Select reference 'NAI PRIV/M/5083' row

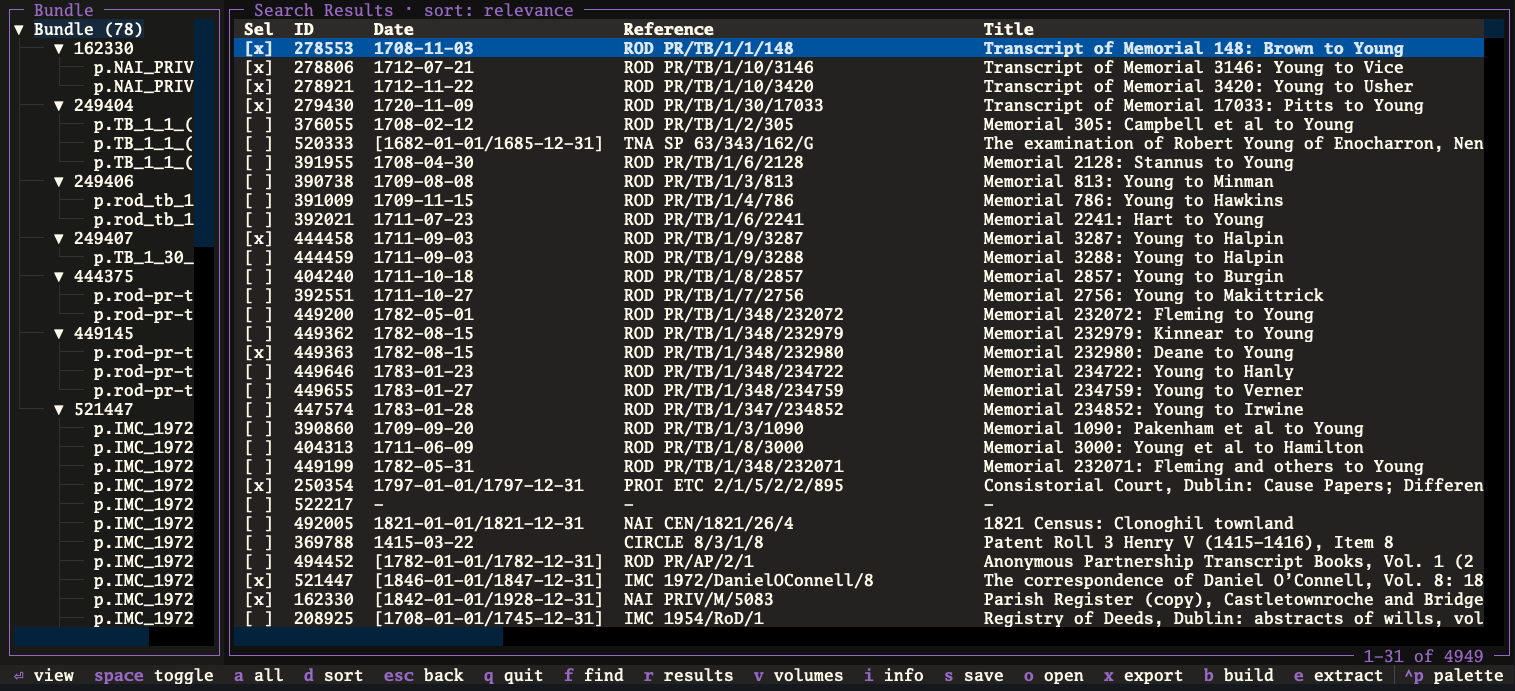coord(858,599)
